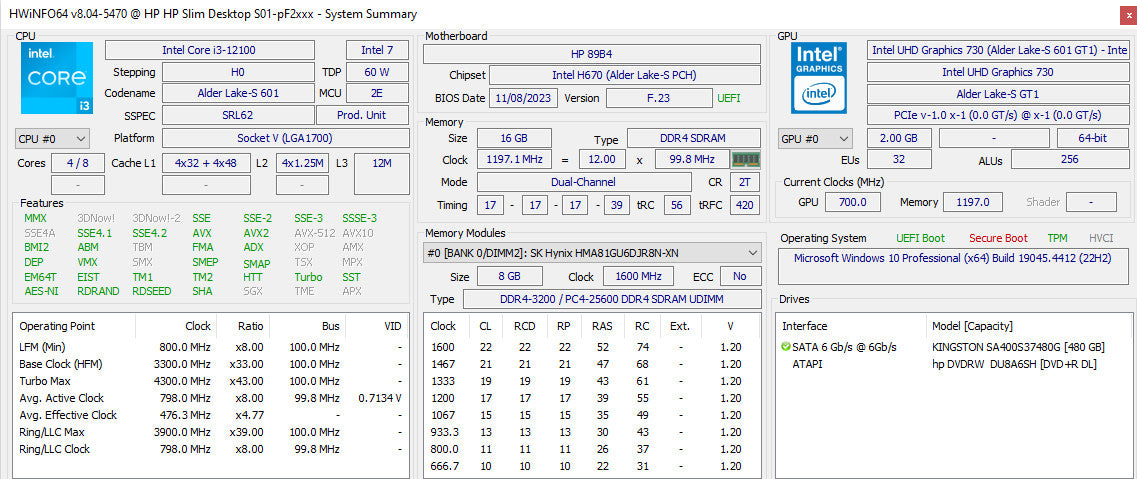Open the CPU #0 selector dropdown
Image resolution: width=1137 pixels, height=479 pixels.
(52, 138)
